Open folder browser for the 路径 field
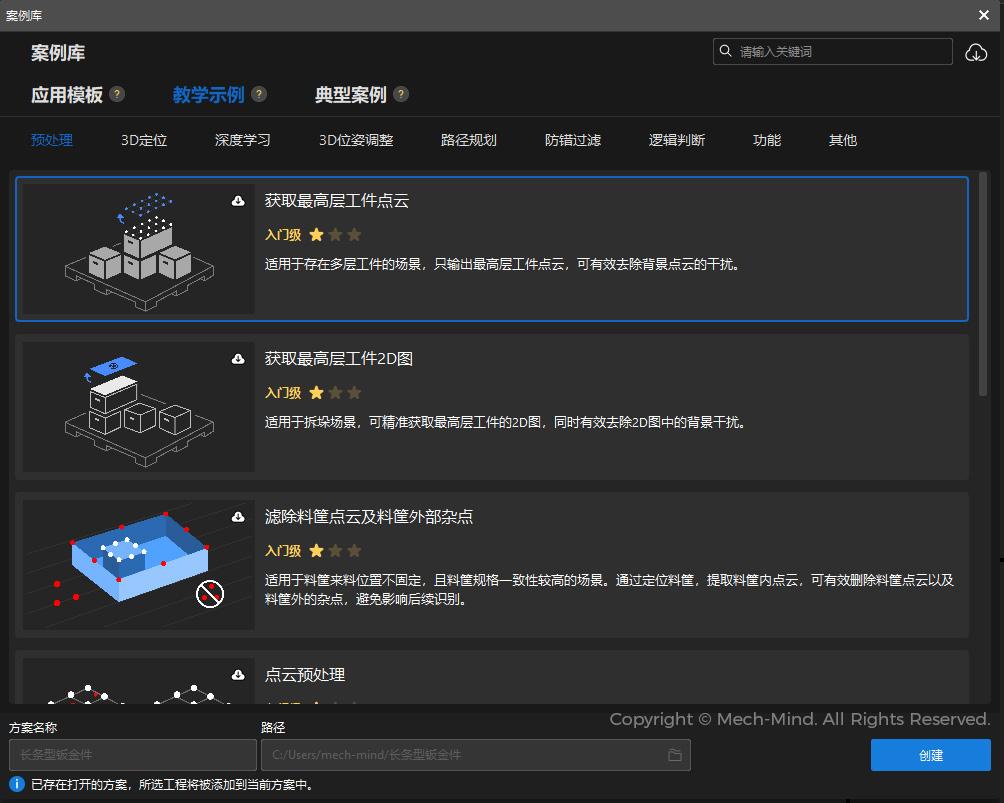The image size is (1004, 803). click(x=676, y=755)
